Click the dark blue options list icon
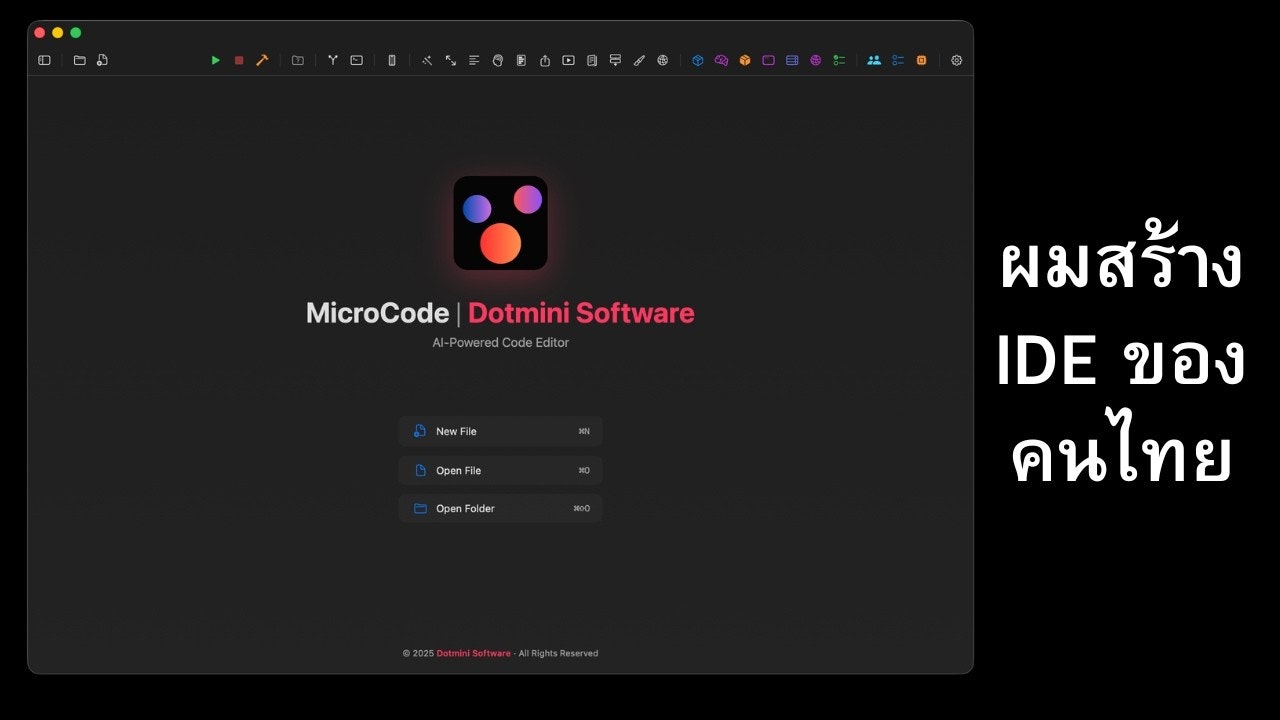Viewport: 1280px width, 720px height. click(x=898, y=60)
